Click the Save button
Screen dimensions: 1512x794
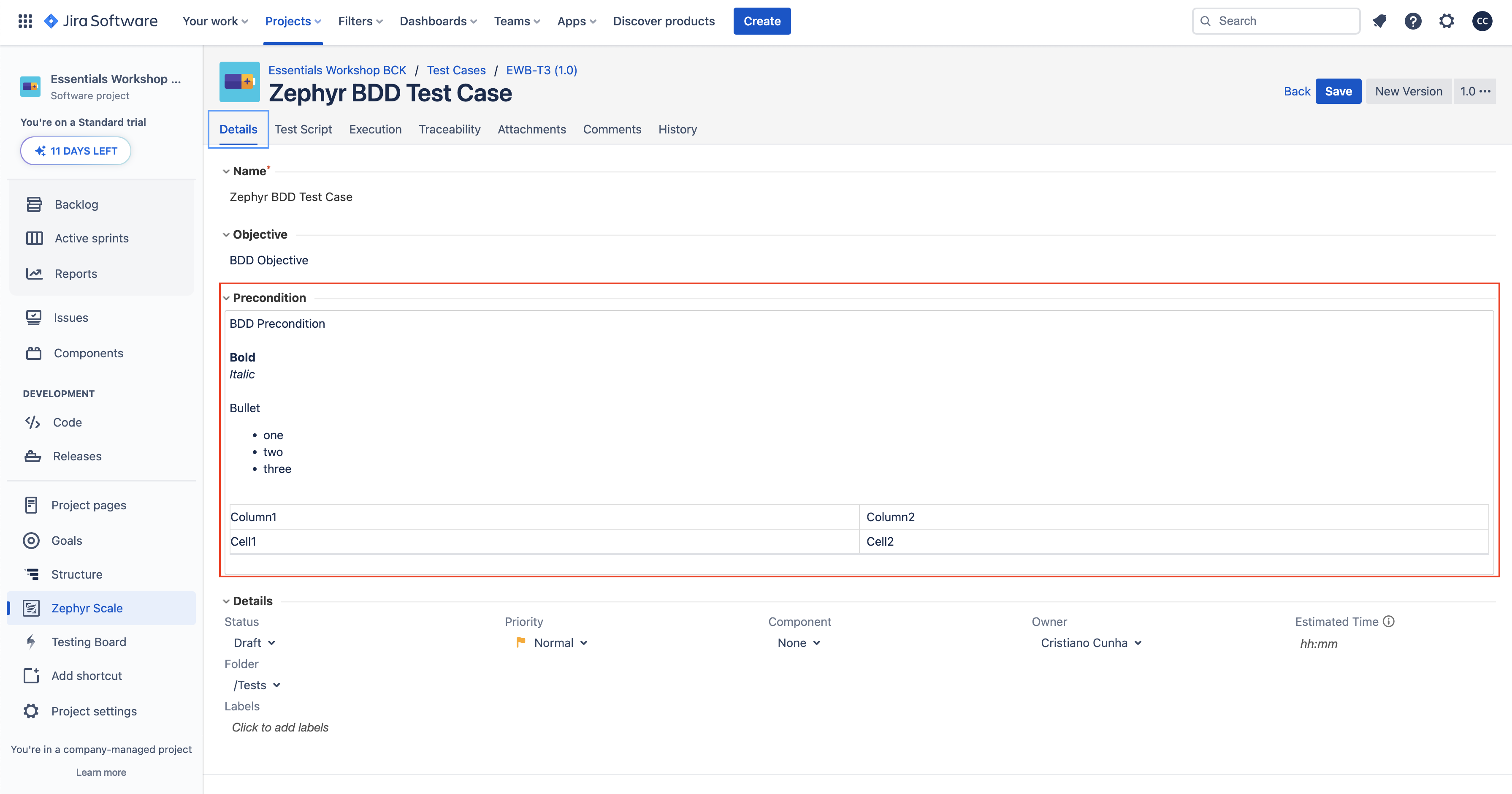[1338, 91]
